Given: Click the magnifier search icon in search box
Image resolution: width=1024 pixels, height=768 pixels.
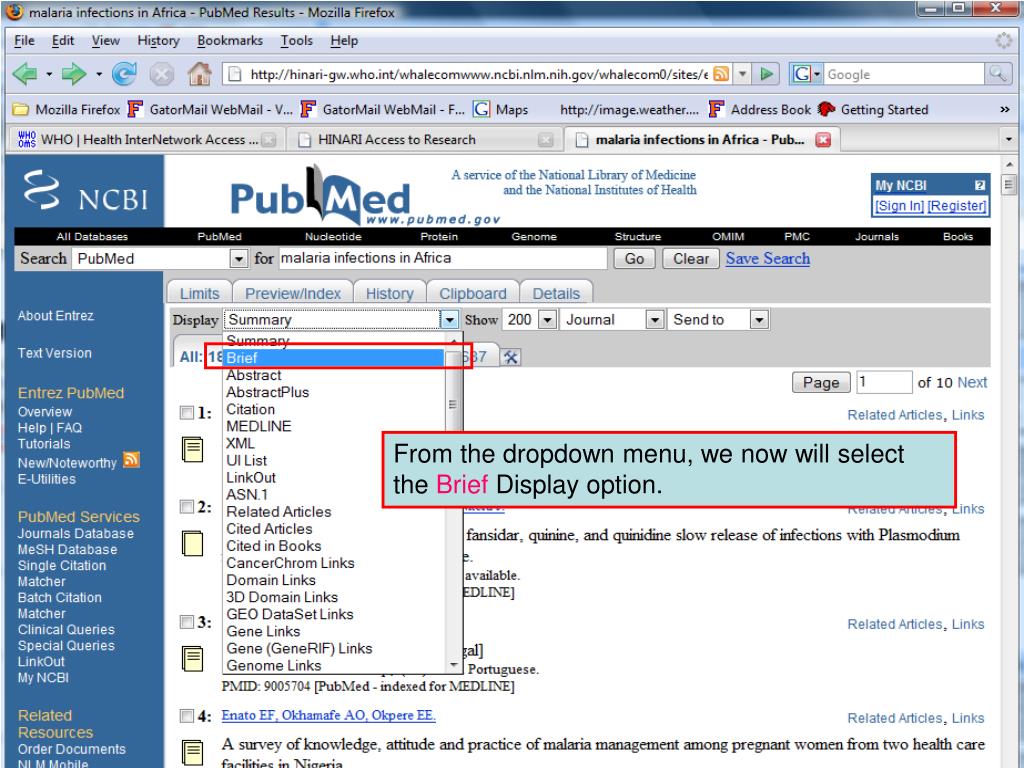Looking at the screenshot, I should [x=997, y=74].
